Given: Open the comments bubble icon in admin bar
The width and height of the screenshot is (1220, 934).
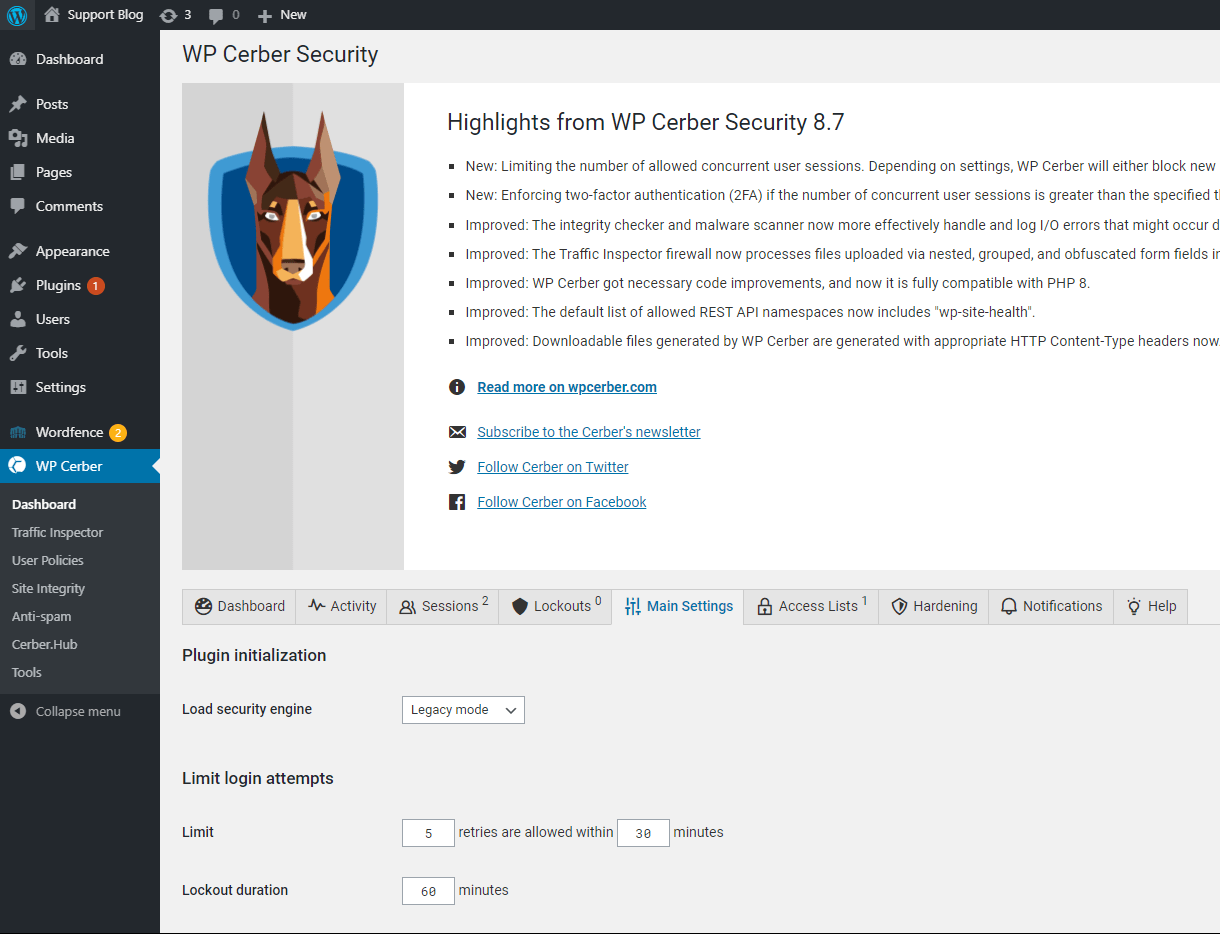Looking at the screenshot, I should click(216, 15).
